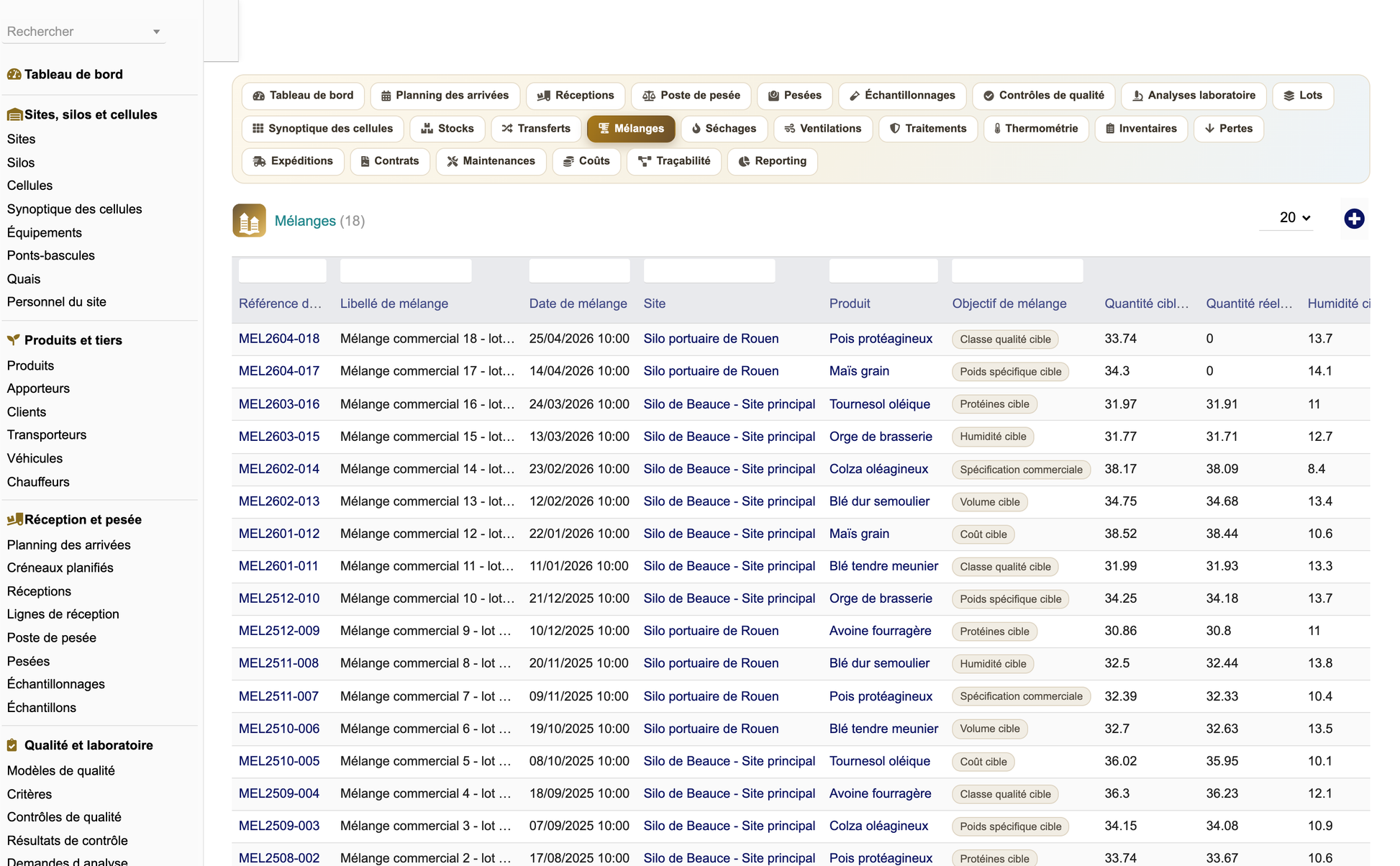The width and height of the screenshot is (1400, 866).
Task: Click the Produits et tiers sprout icon
Action: (x=13, y=340)
